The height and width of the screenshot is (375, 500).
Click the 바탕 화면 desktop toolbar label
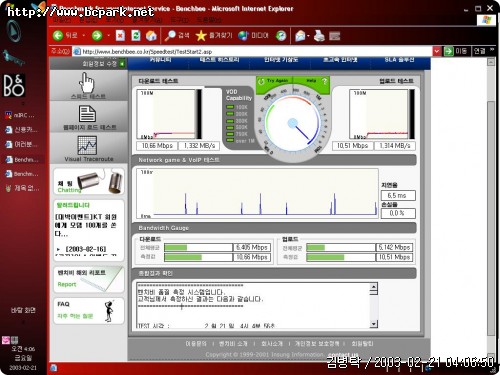coord(23,310)
